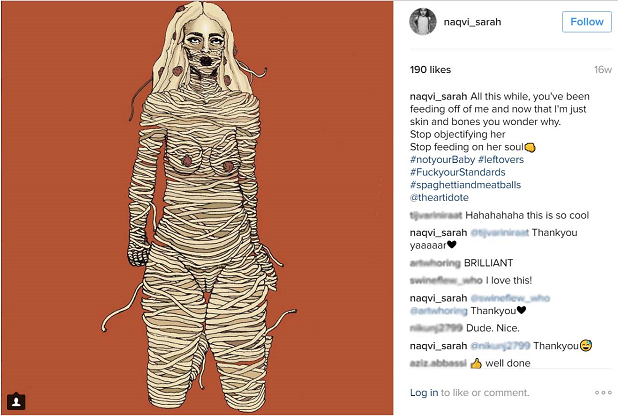Click the tagged people icon on the photo
This screenshot has height=418, width=640.
pos(16,402)
